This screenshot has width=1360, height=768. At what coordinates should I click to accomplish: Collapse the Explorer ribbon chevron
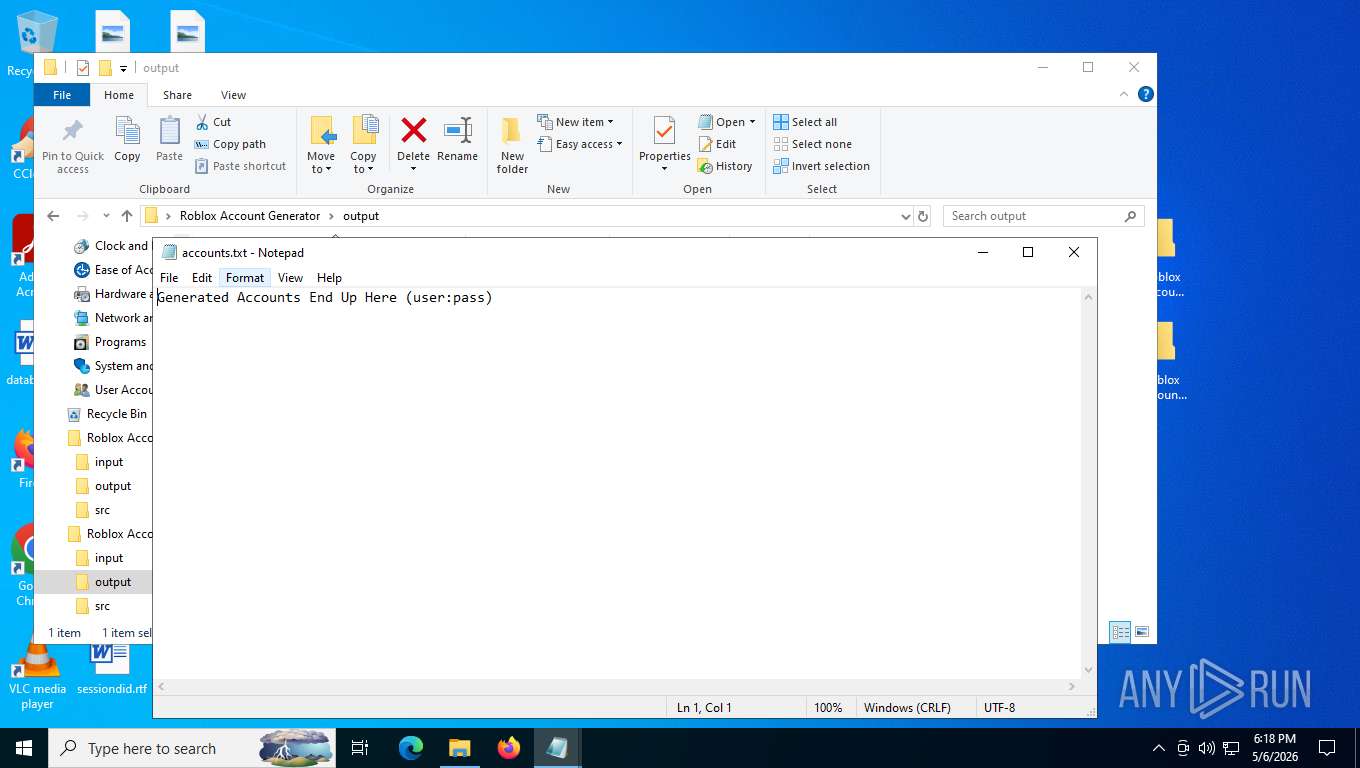point(1124,94)
